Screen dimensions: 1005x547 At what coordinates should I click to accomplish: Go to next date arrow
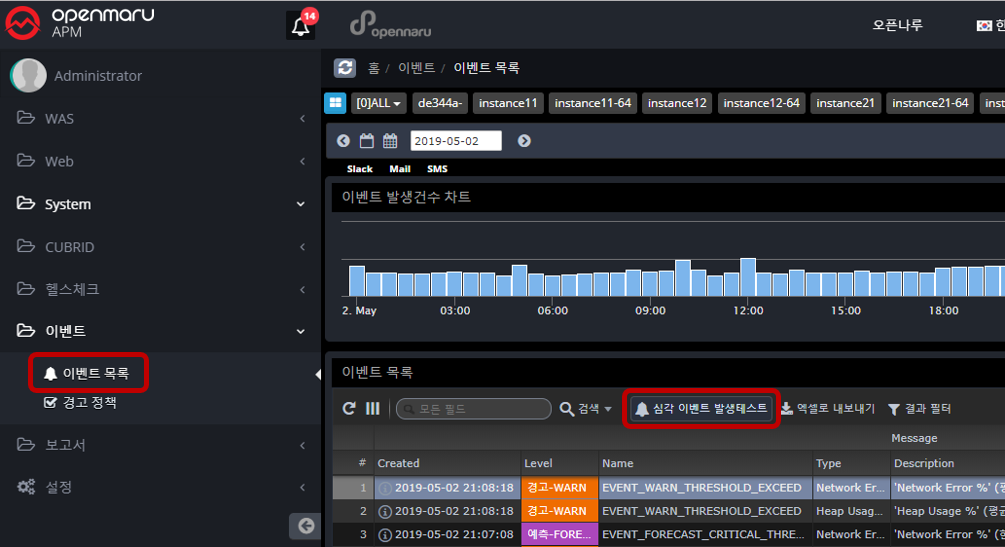pyautogui.click(x=524, y=141)
